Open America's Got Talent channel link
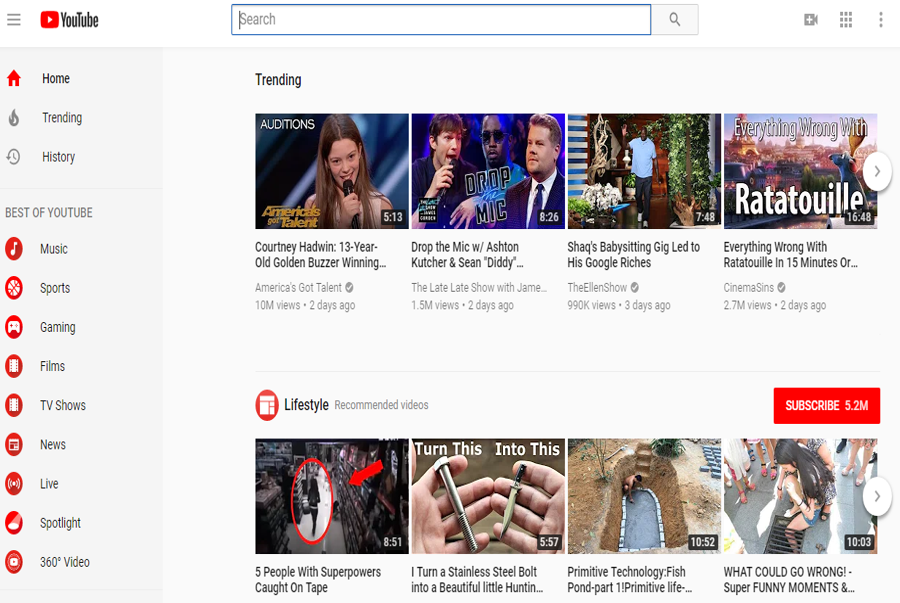Image resolution: width=900 pixels, height=603 pixels. 298,287
